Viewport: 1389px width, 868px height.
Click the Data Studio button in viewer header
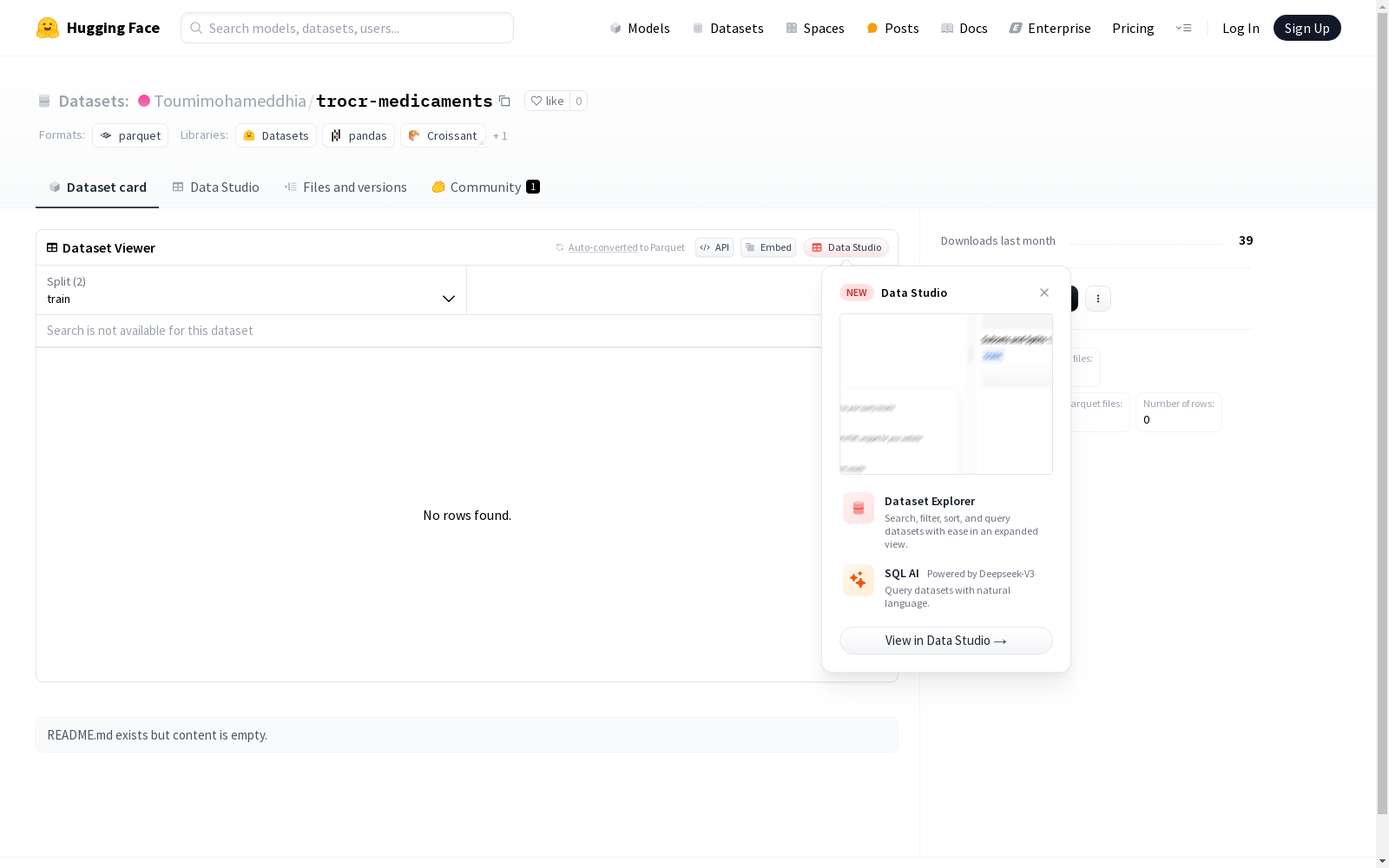point(846,247)
